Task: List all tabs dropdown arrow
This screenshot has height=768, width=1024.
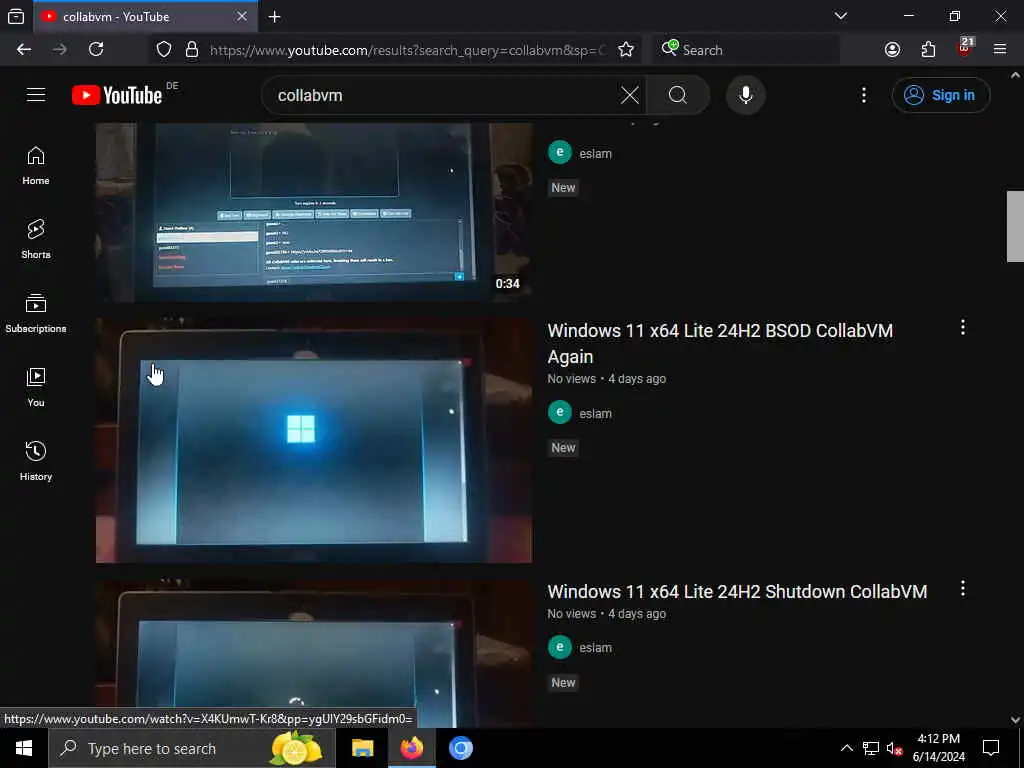Action: pyautogui.click(x=840, y=16)
